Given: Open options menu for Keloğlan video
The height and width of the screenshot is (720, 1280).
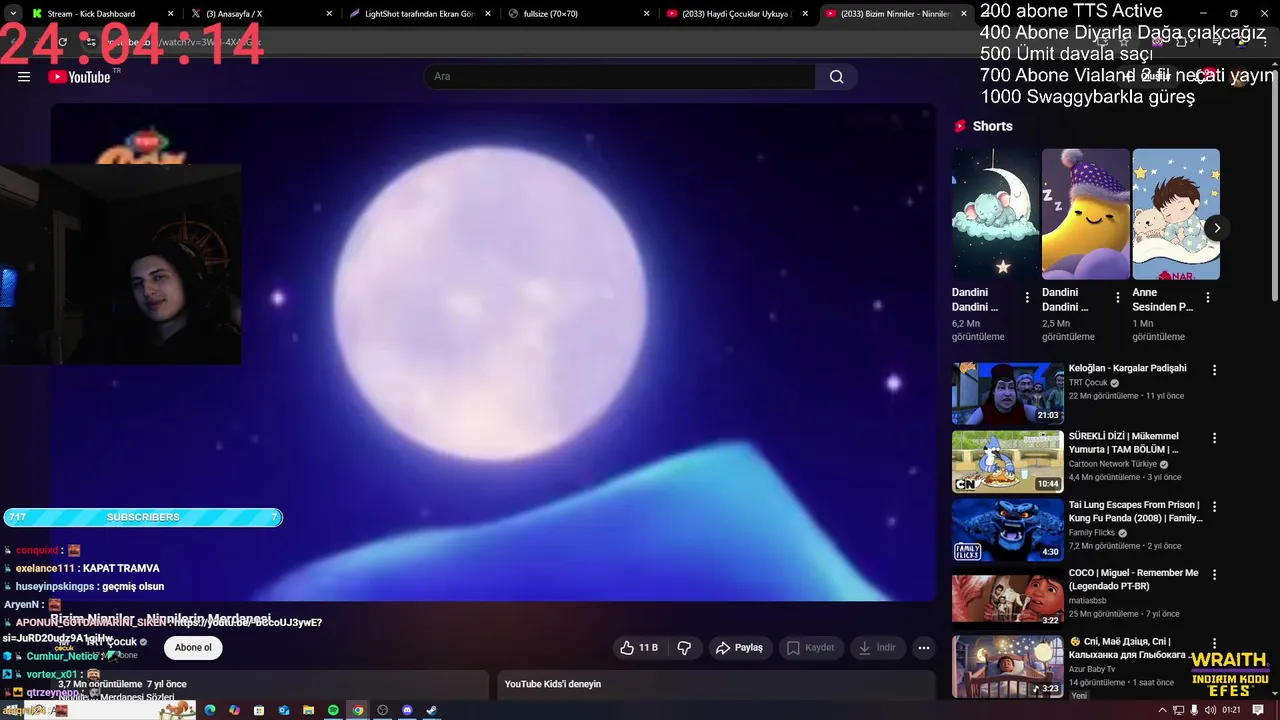Looking at the screenshot, I should pos(1215,370).
